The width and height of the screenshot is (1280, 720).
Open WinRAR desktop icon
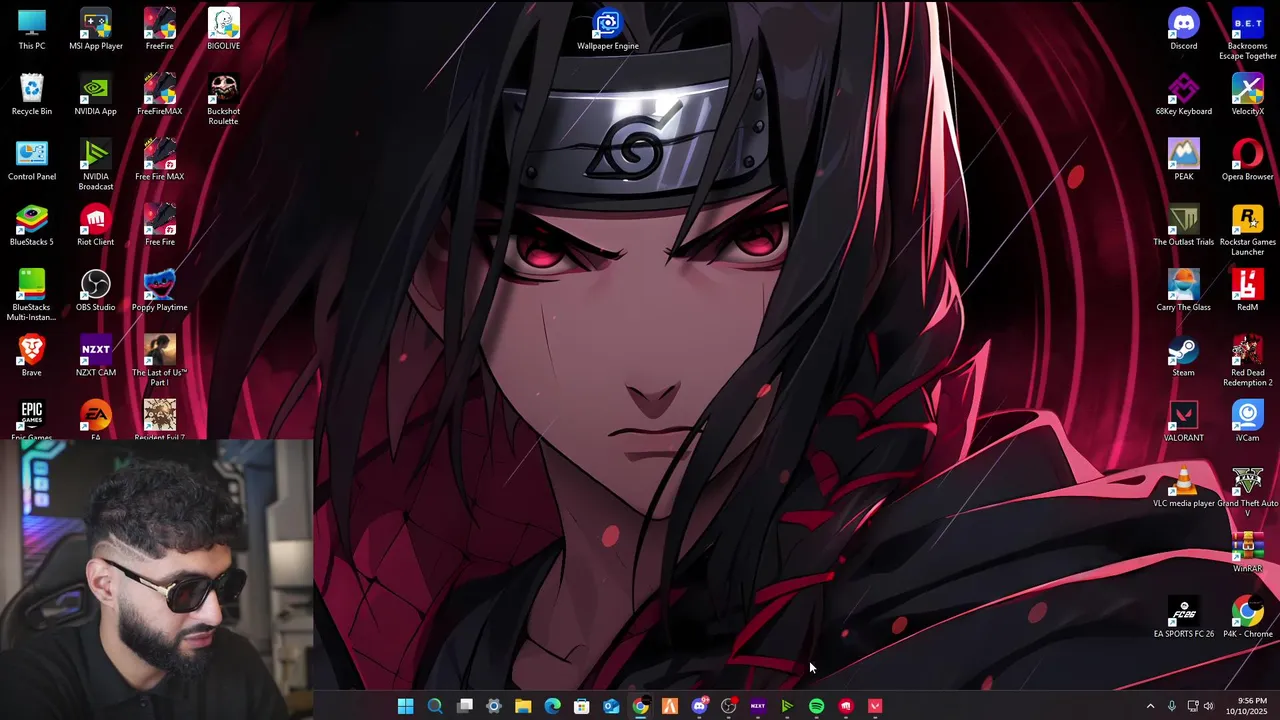click(x=1248, y=552)
